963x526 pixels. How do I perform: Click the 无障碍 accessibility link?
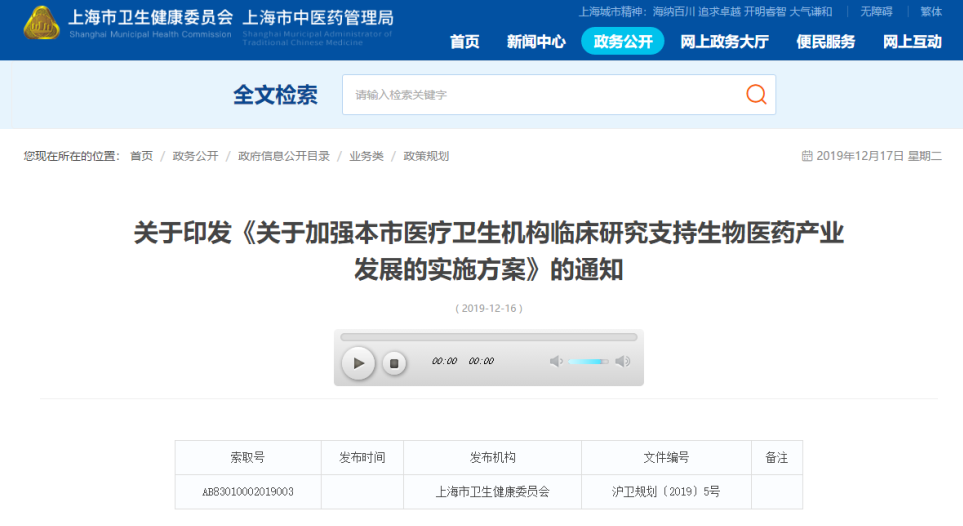(x=876, y=12)
